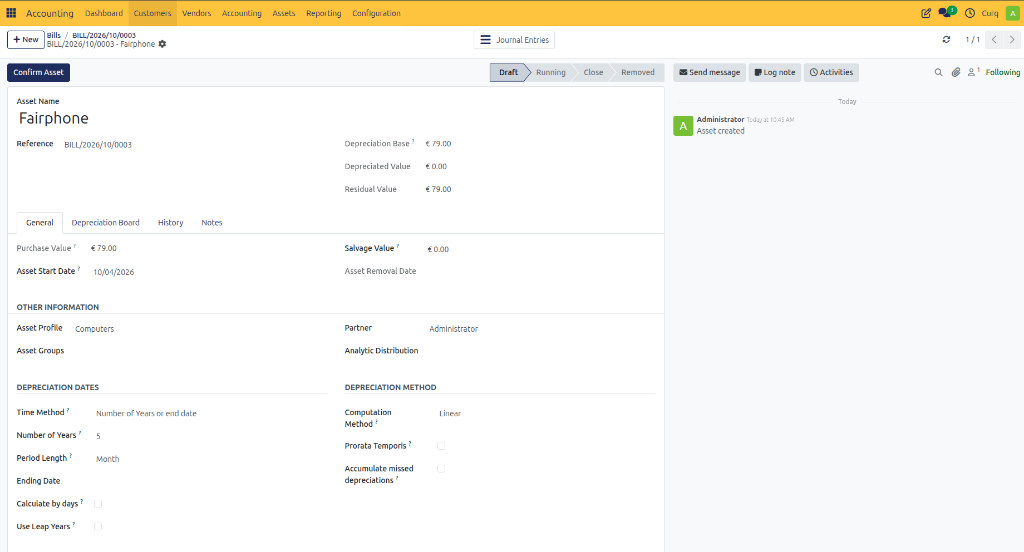This screenshot has height=552, width=1024.
Task: Search chatter messages with magnifier icon
Action: (938, 73)
